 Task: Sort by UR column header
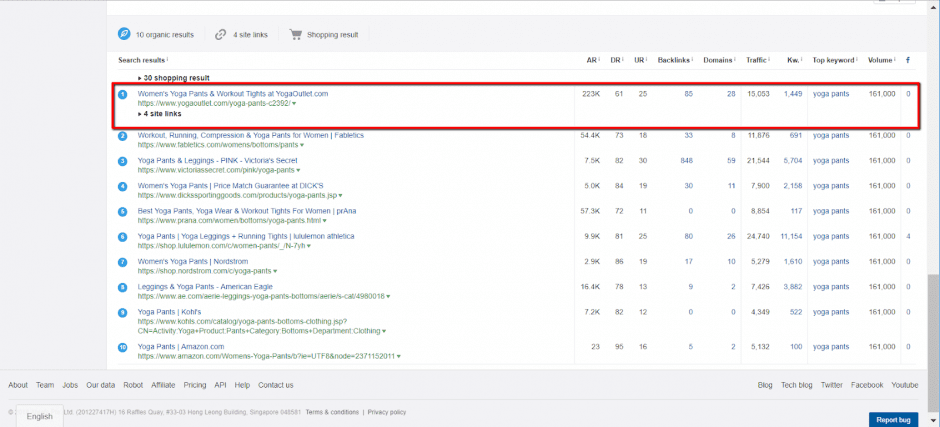coord(639,60)
